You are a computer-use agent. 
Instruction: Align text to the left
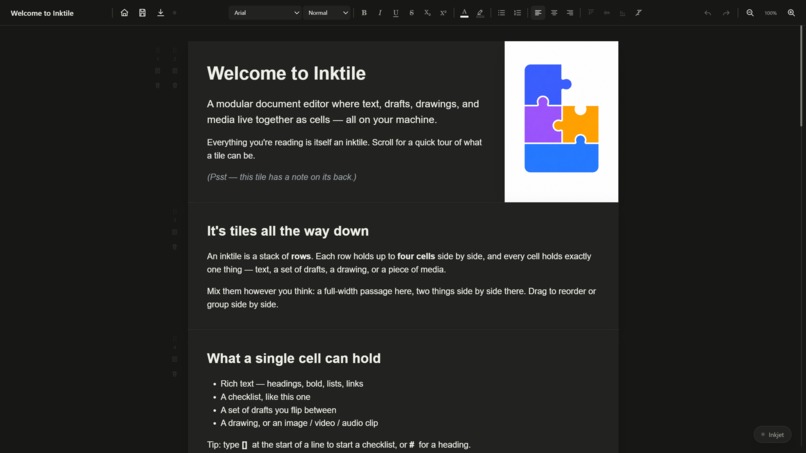click(x=538, y=13)
